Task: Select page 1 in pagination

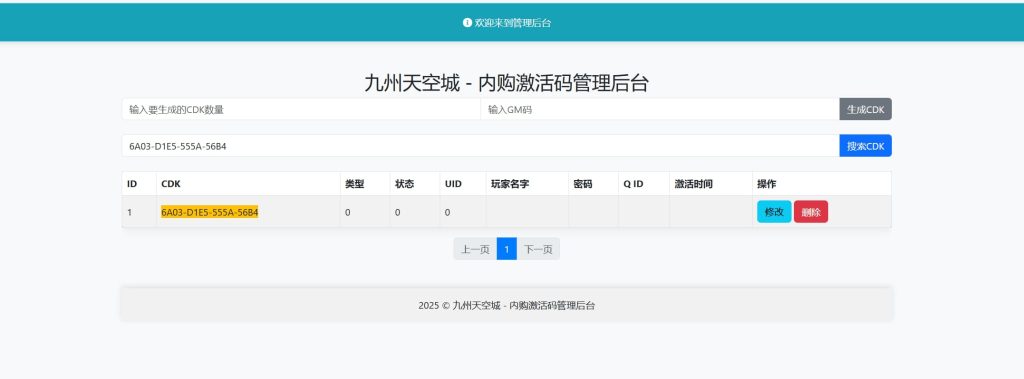Action: [507, 249]
